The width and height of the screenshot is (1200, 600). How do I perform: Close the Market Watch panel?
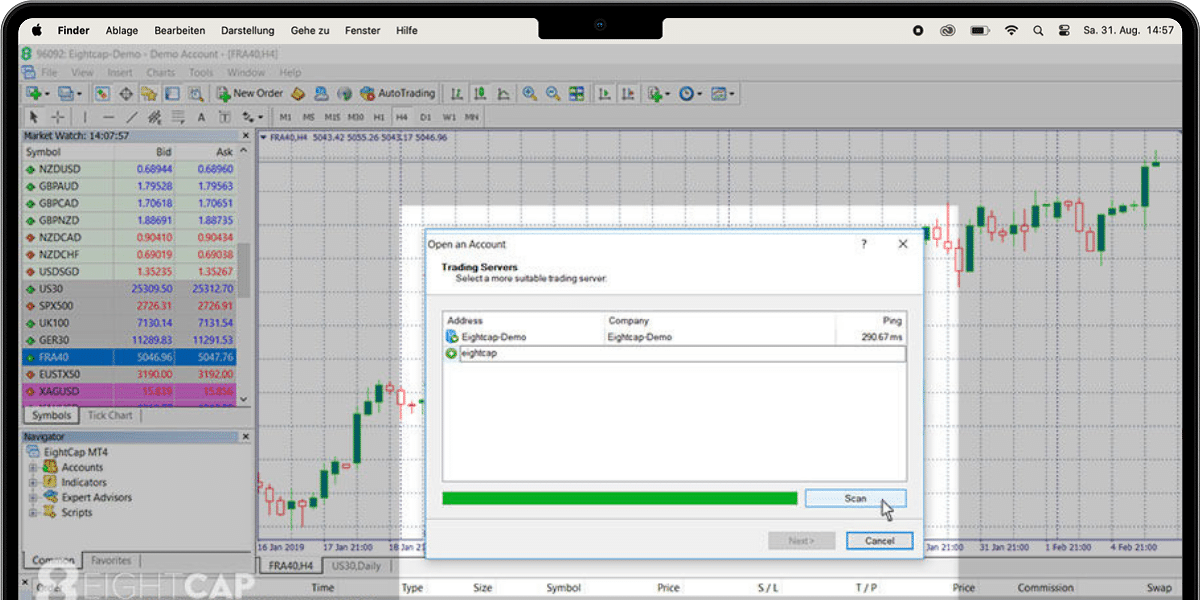click(x=246, y=136)
